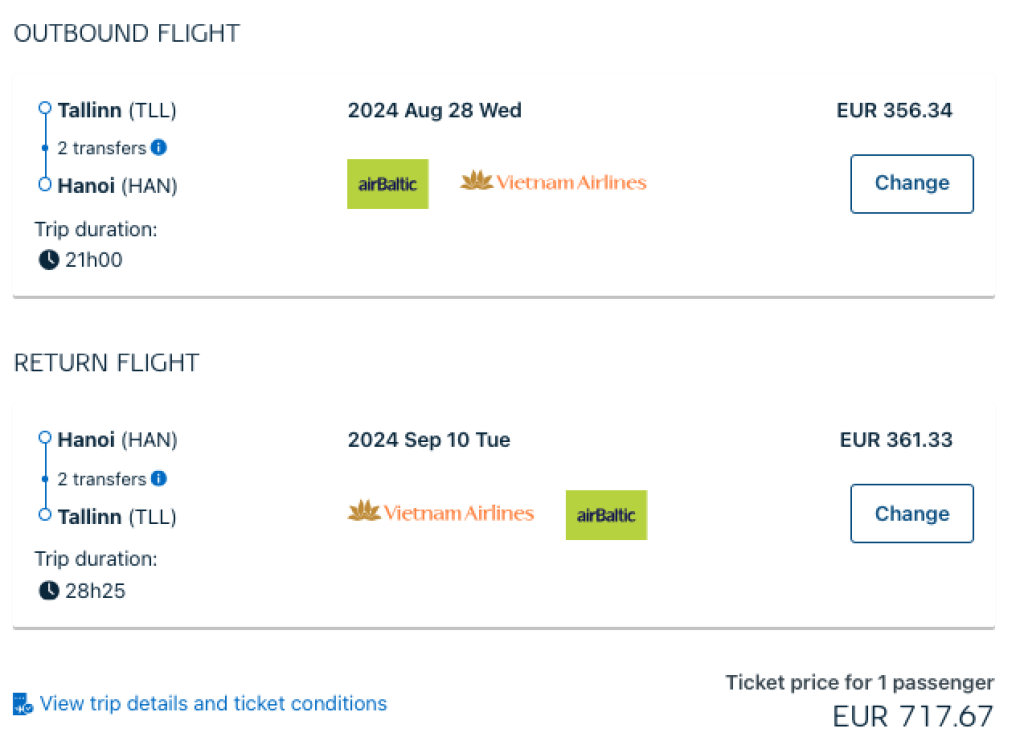
Task: Click outbound date 2024 Aug 28 Wed
Action: [435, 110]
